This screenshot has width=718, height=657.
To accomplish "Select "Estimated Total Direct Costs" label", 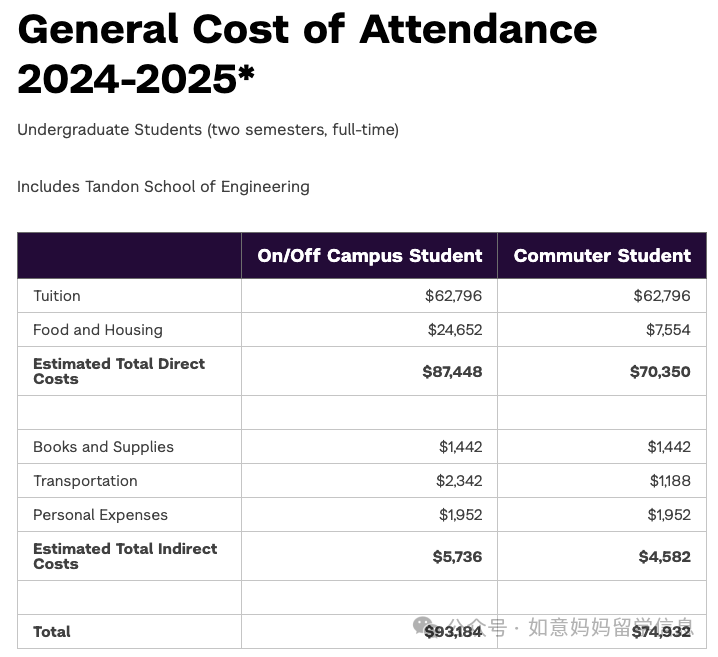I will click(x=119, y=371).
